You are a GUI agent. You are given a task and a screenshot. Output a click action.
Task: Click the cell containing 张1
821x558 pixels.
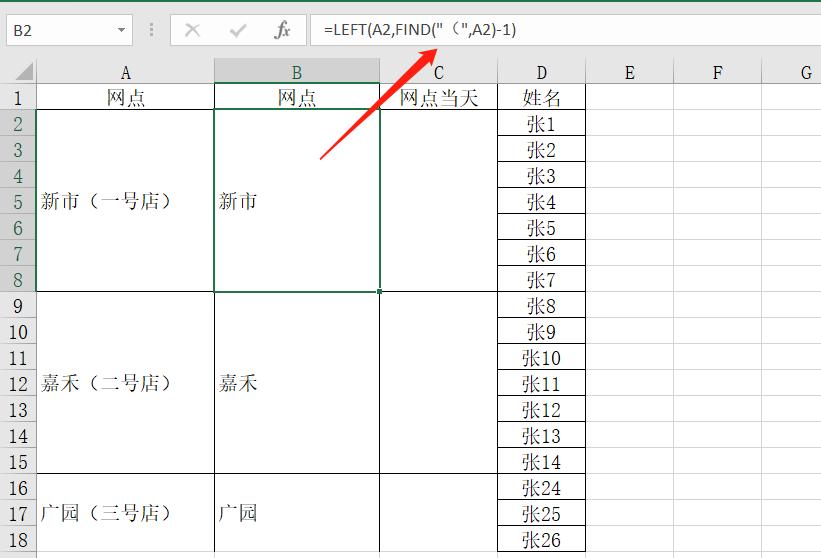tap(541, 124)
